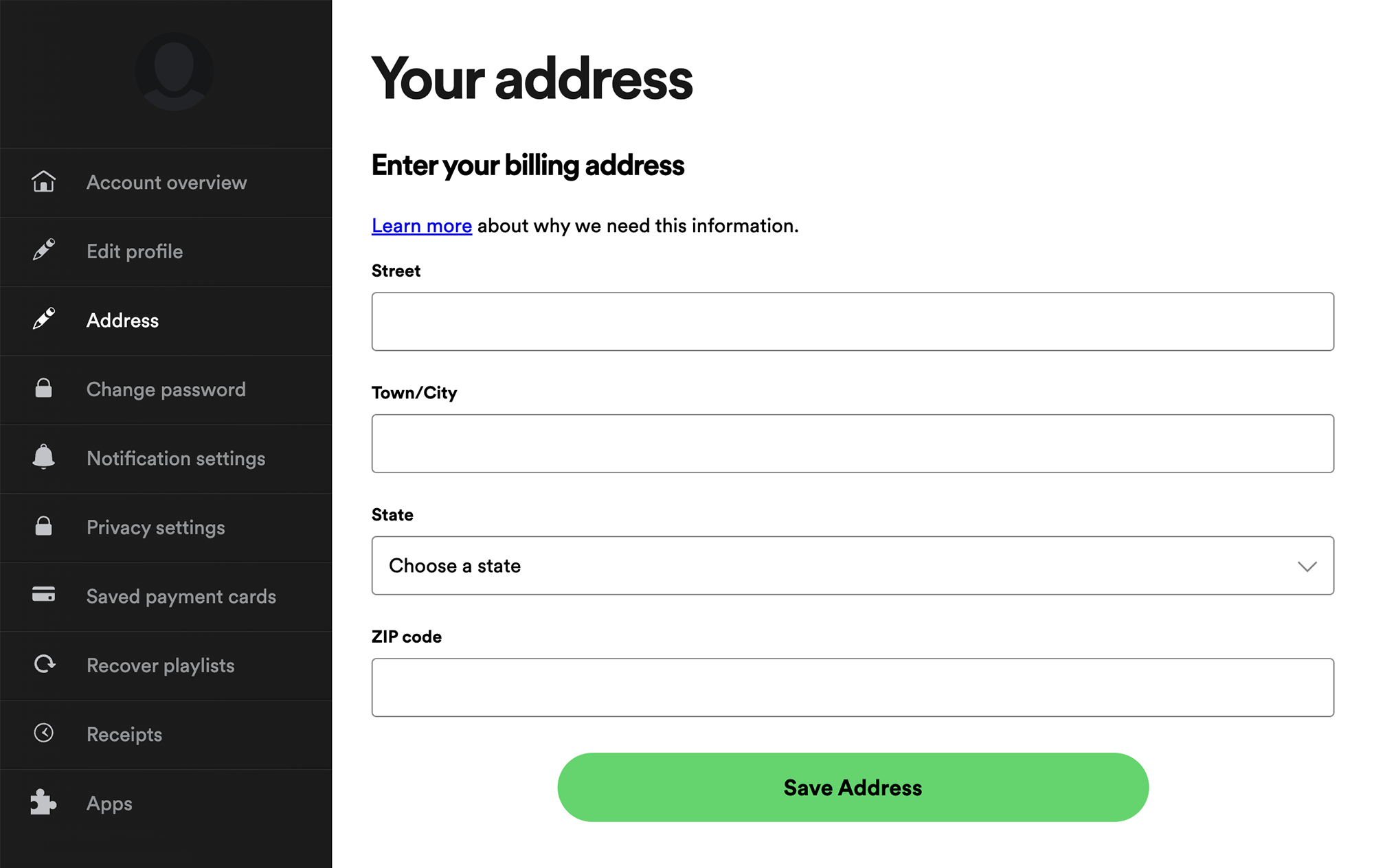
Task: Click the ZIP code input field
Action: (x=853, y=687)
